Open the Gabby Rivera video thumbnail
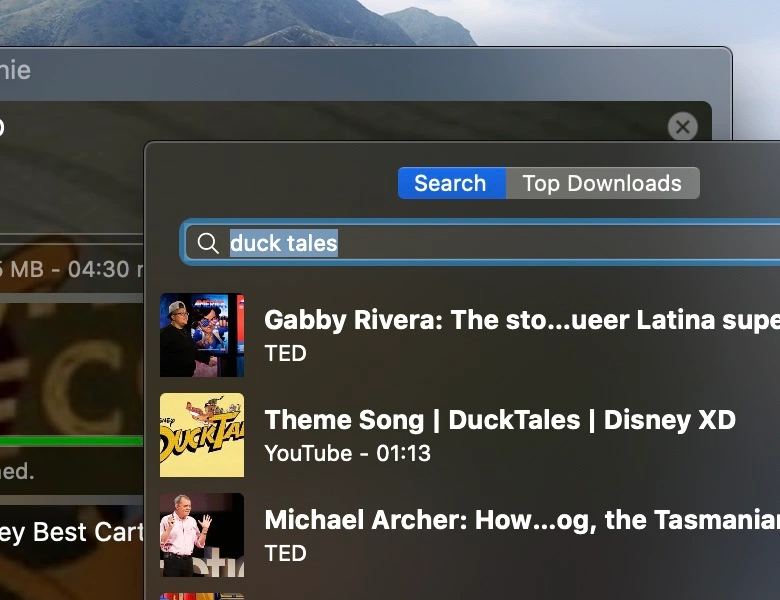 point(202,335)
